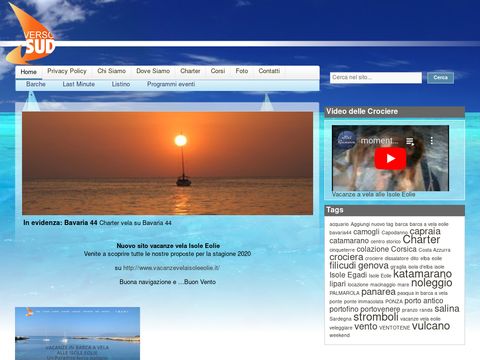Select the 'vulcano' tag

pos(431,326)
